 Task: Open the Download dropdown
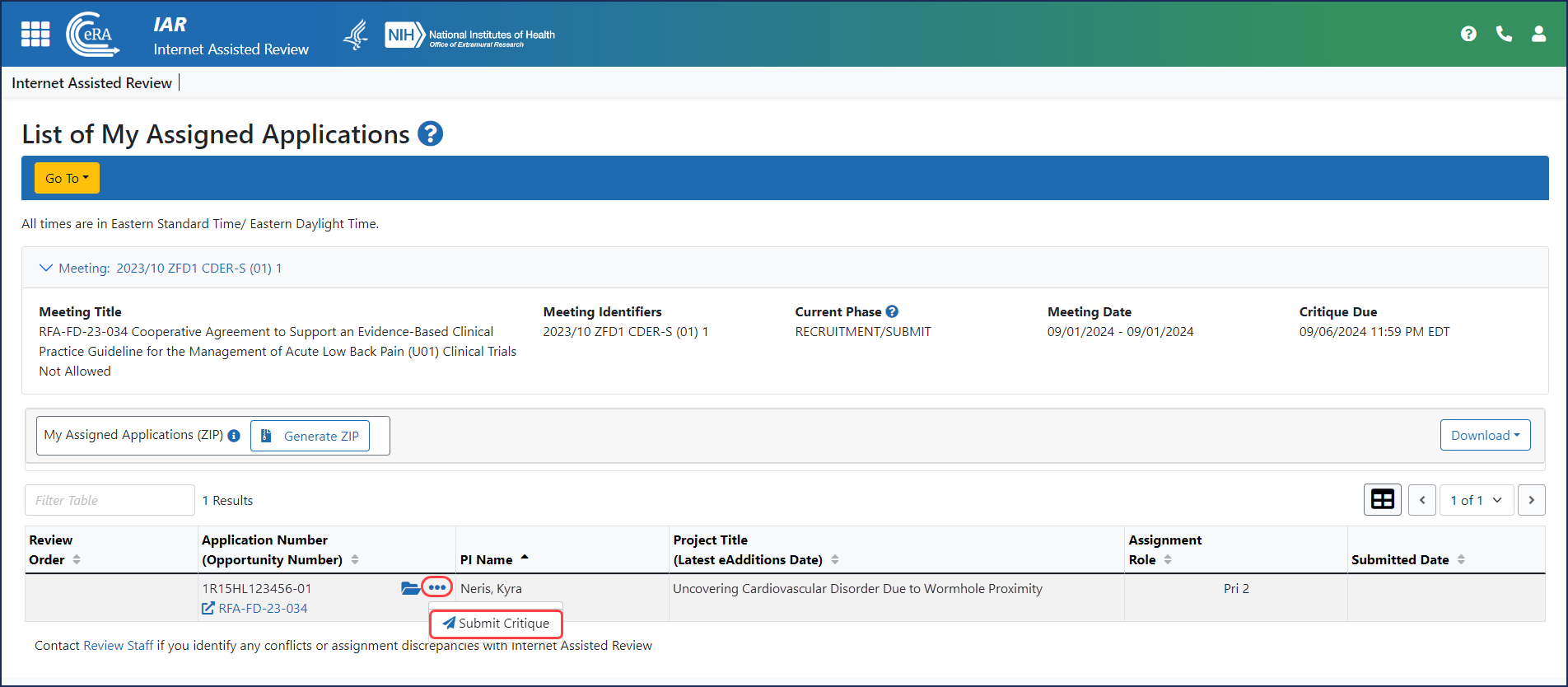[x=1485, y=435]
